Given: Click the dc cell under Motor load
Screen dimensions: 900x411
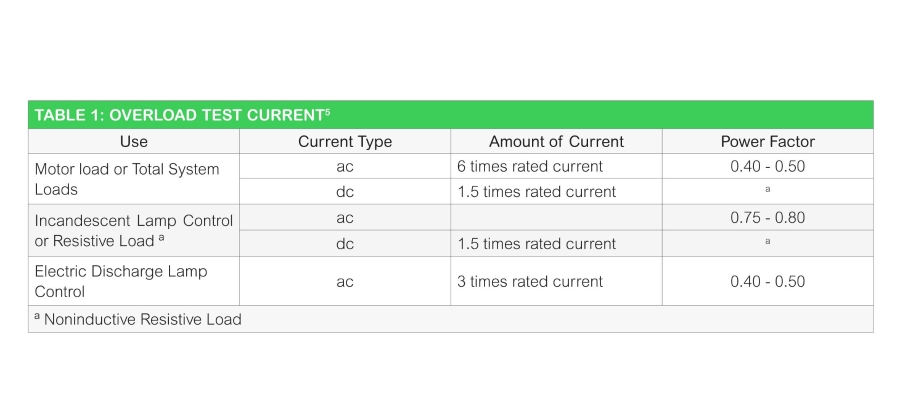Looking at the screenshot, I should 345,192.
